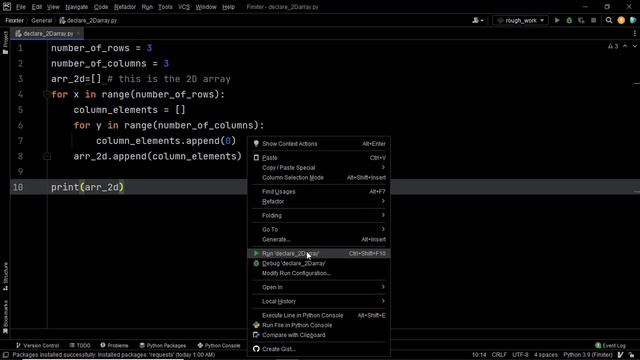Choose Show Context Actions entry

tap(319, 144)
